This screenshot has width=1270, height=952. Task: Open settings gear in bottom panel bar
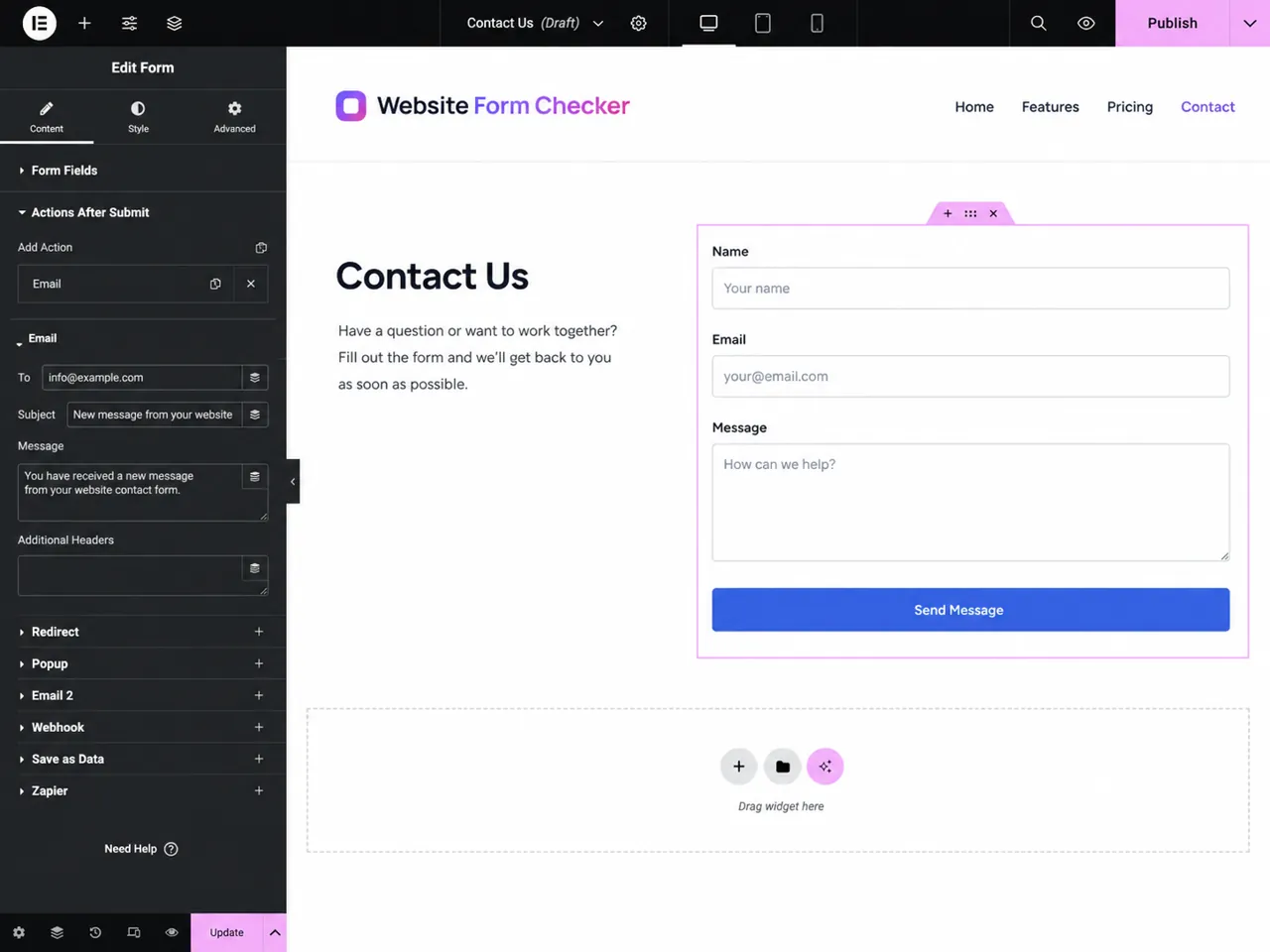tap(19, 932)
